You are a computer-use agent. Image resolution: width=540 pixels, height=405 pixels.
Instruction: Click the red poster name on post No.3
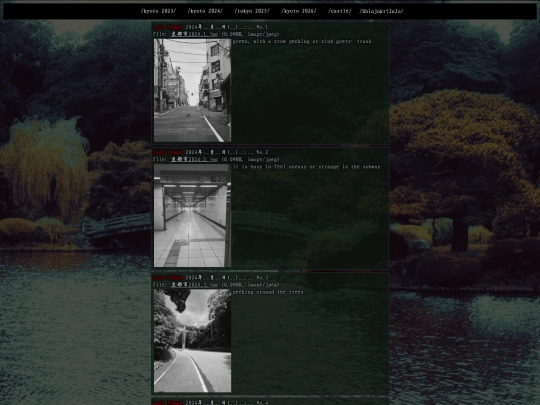coord(167,278)
